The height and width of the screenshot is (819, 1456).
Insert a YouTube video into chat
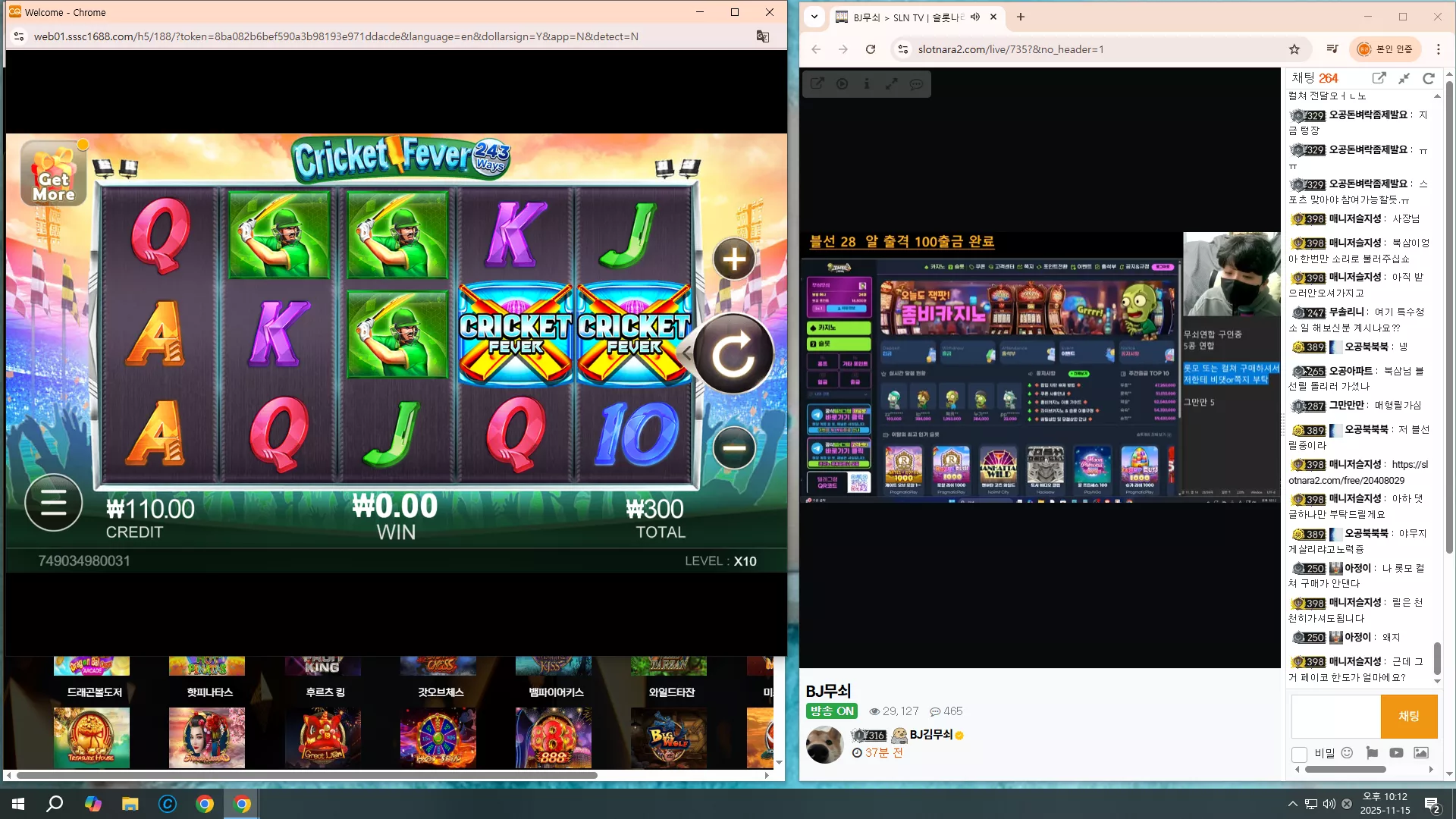(x=1396, y=753)
